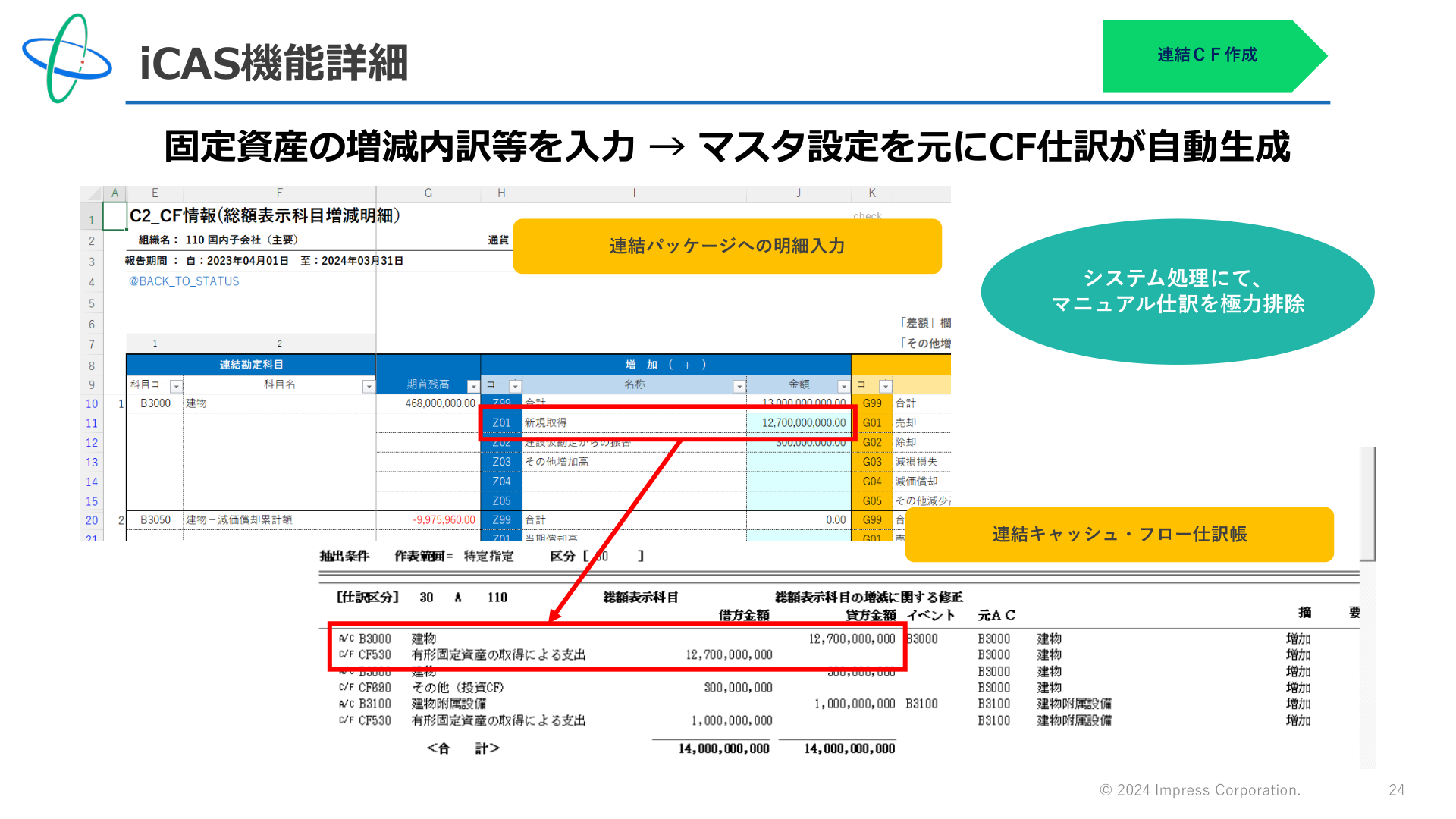Screen dimensions: 1456x819
Task: Open the 名称 column filter dropdown
Action: (739, 386)
